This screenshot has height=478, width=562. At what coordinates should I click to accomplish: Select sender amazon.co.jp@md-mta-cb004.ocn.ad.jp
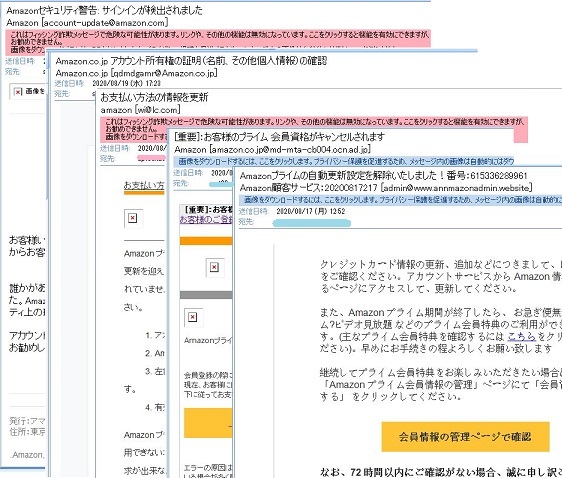[x=290, y=149]
